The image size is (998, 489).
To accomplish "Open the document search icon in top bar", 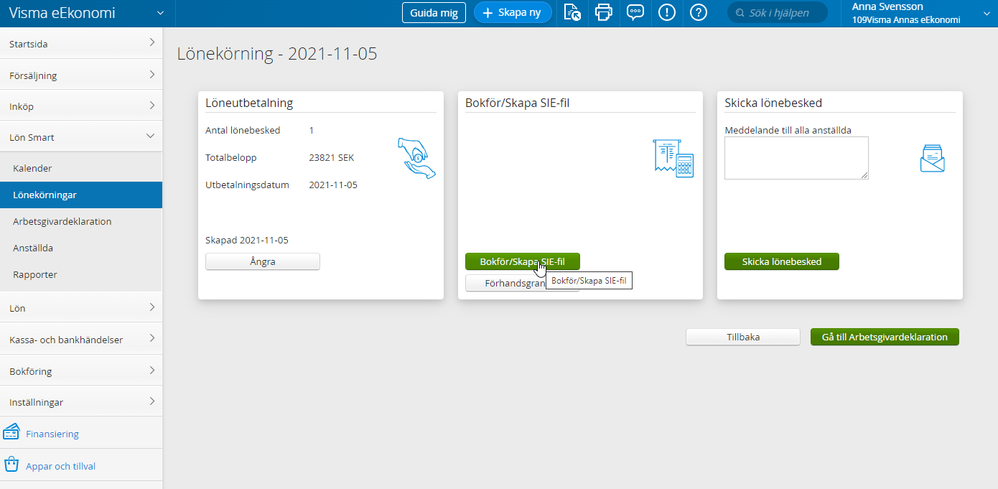I will [x=572, y=13].
